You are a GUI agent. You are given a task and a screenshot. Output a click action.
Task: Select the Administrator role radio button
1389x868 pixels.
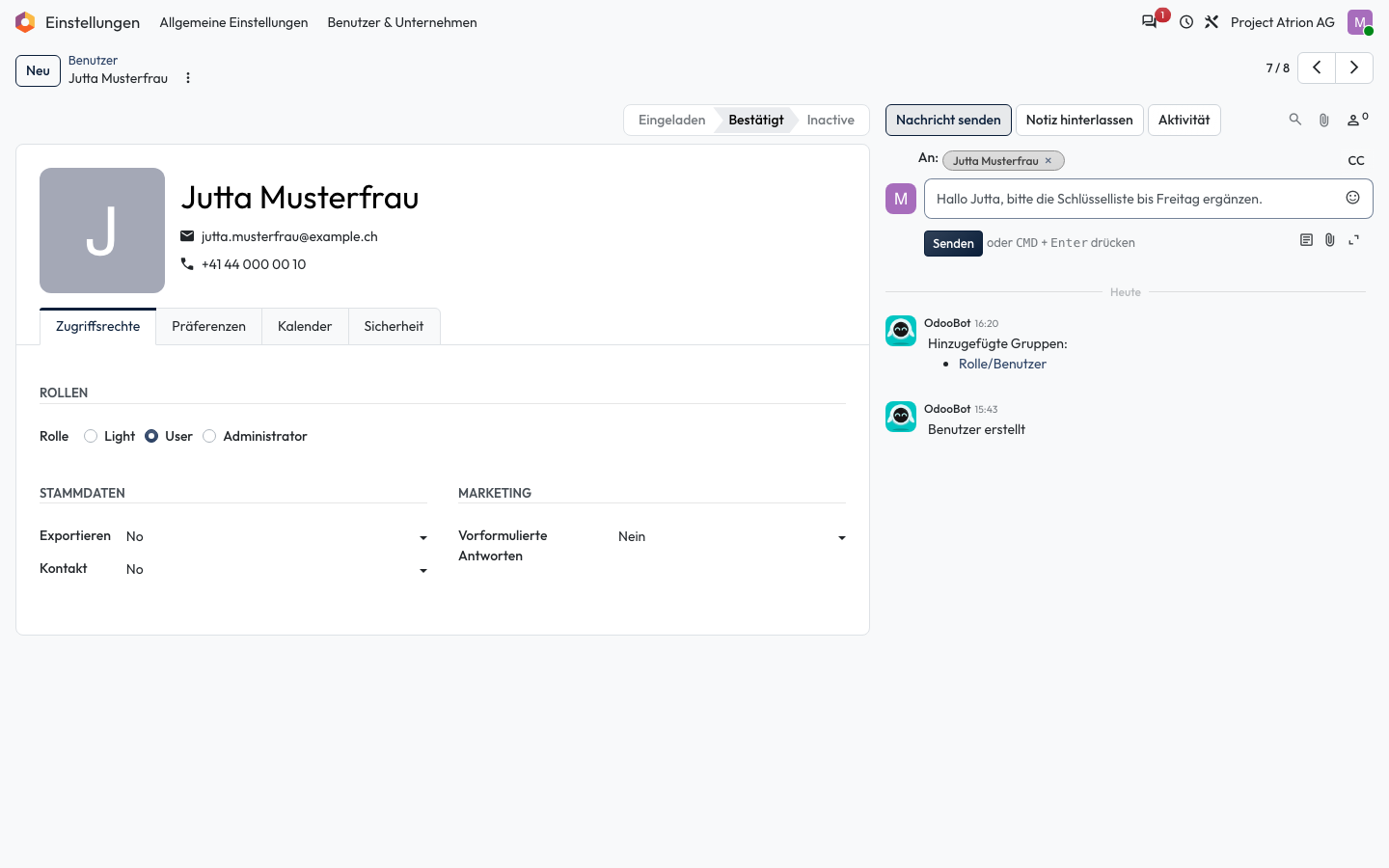[x=209, y=436]
